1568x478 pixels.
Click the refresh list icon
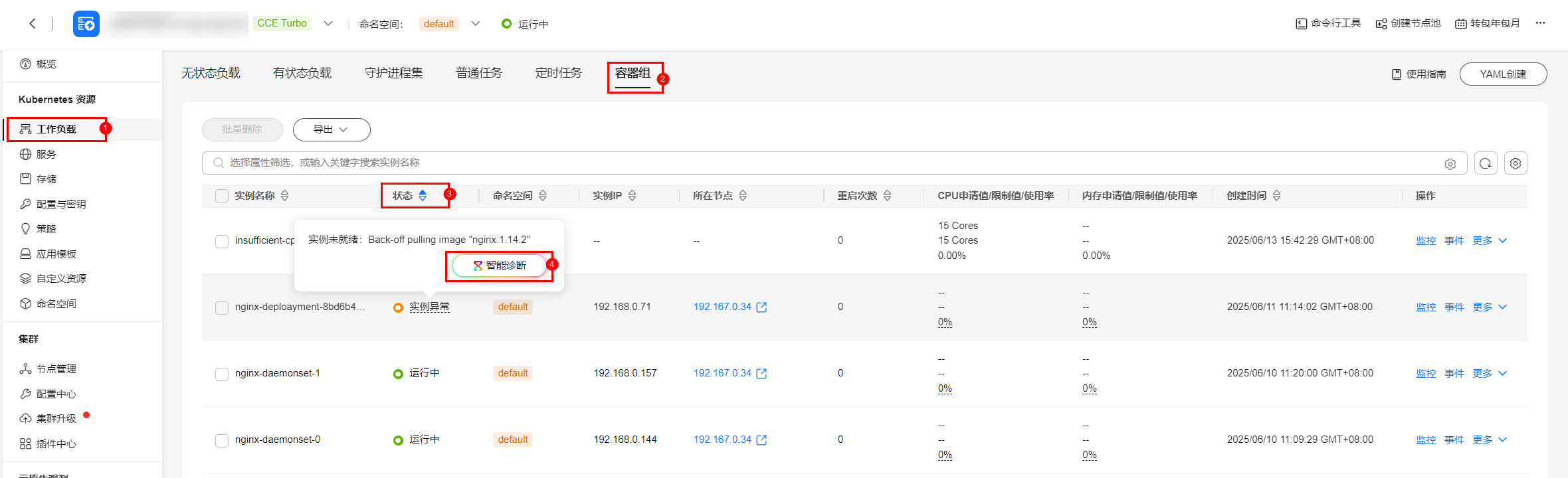tap(1486, 163)
